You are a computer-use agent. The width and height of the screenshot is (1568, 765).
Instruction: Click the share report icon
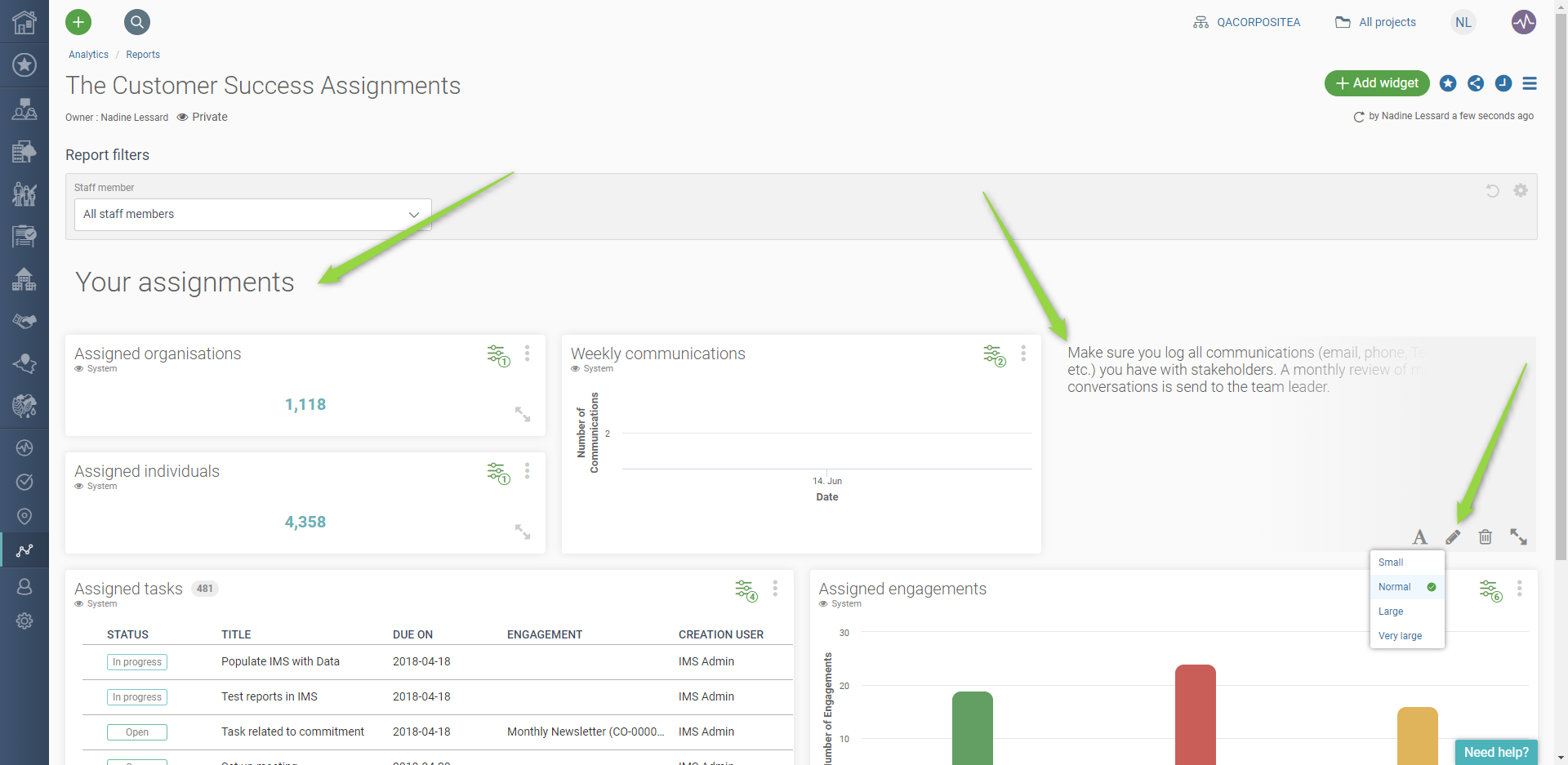point(1476,83)
